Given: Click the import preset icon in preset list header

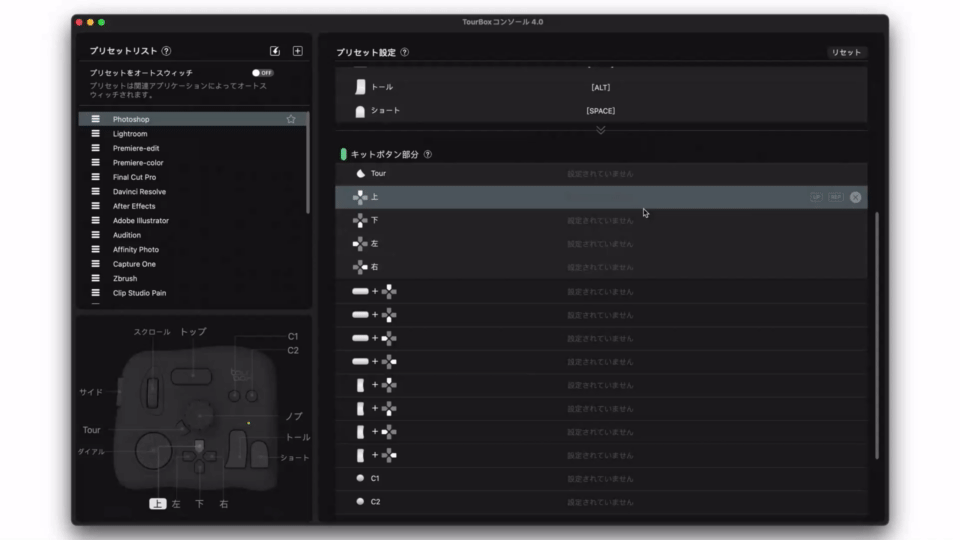Looking at the screenshot, I should coord(275,51).
